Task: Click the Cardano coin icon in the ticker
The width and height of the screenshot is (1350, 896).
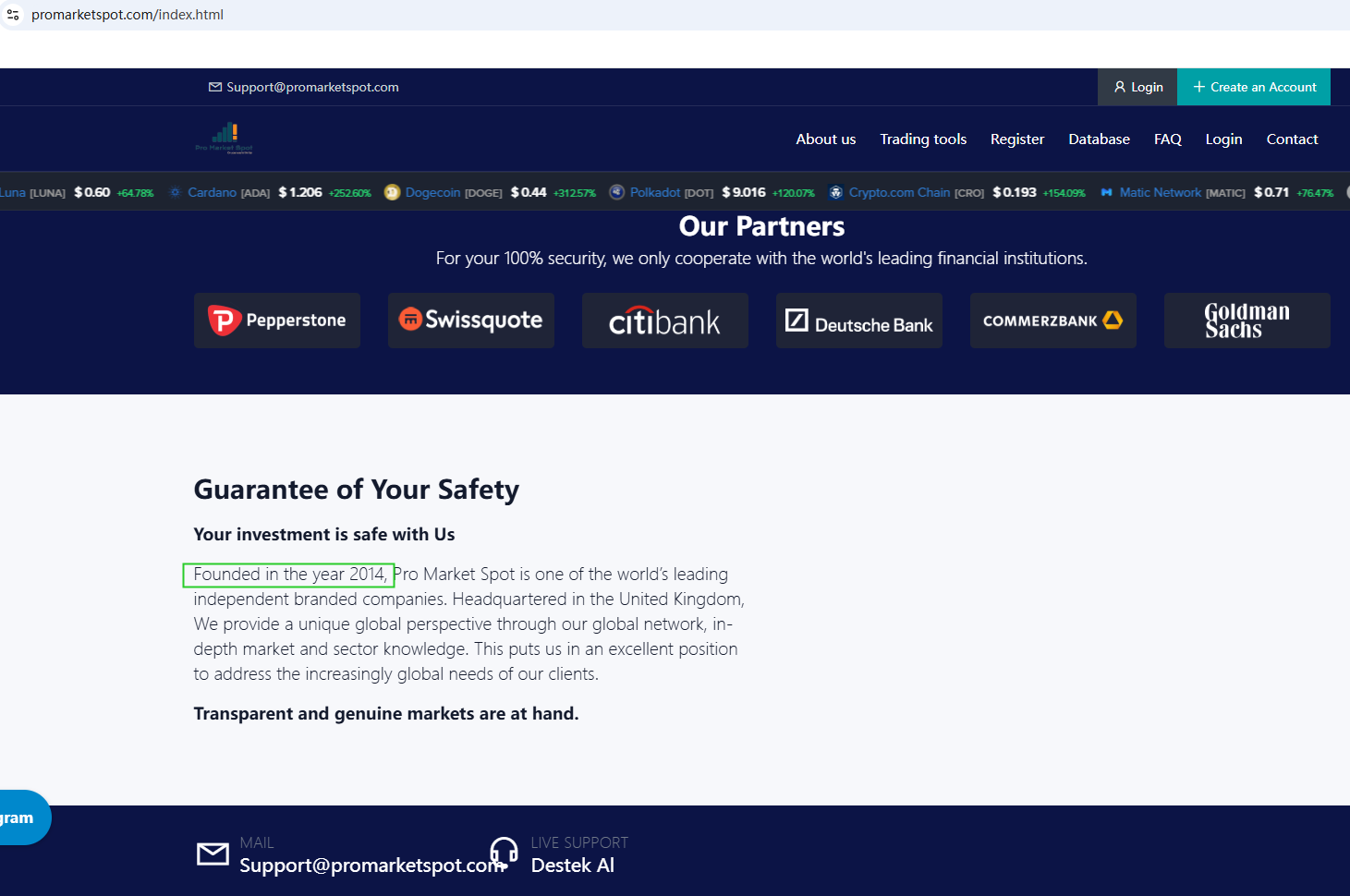Action: (175, 192)
